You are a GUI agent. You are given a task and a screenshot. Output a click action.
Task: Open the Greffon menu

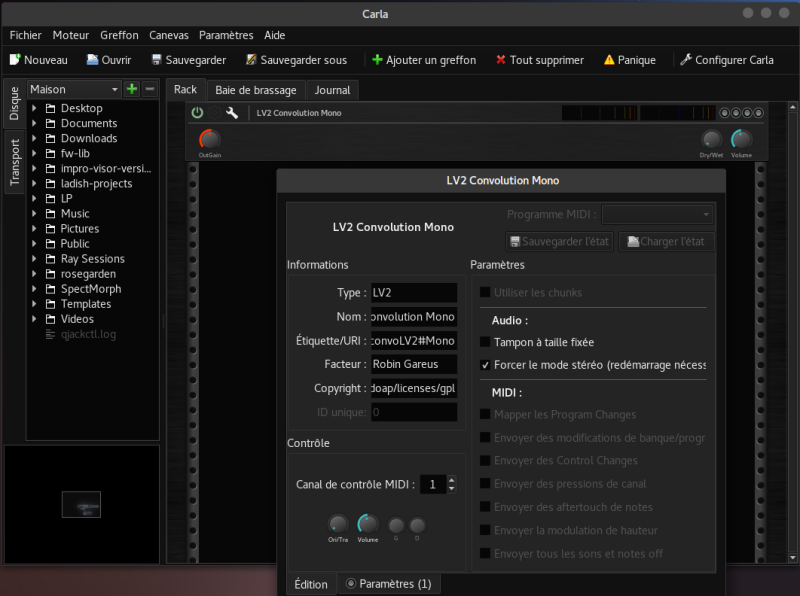point(119,35)
